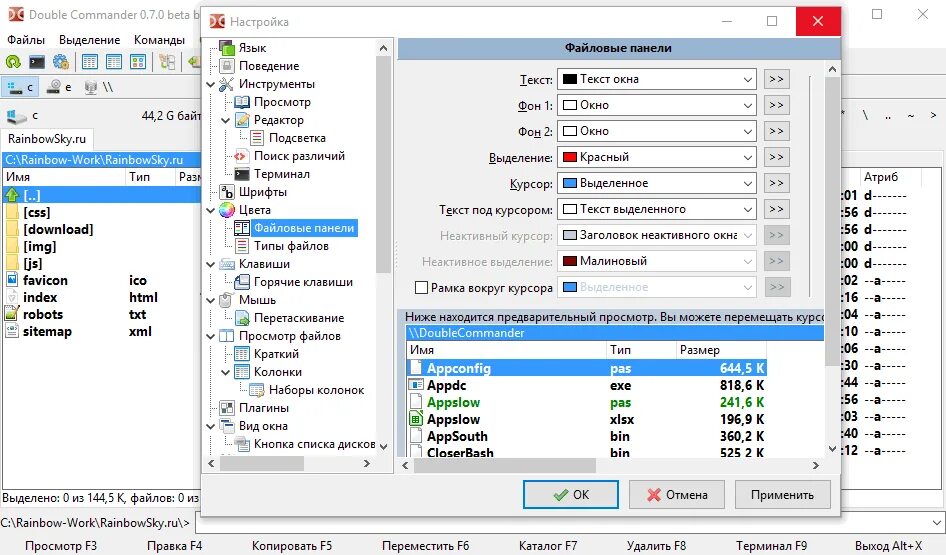The width and height of the screenshot is (946, 555).
Task: Open the Курсор color dropdown
Action: click(656, 183)
